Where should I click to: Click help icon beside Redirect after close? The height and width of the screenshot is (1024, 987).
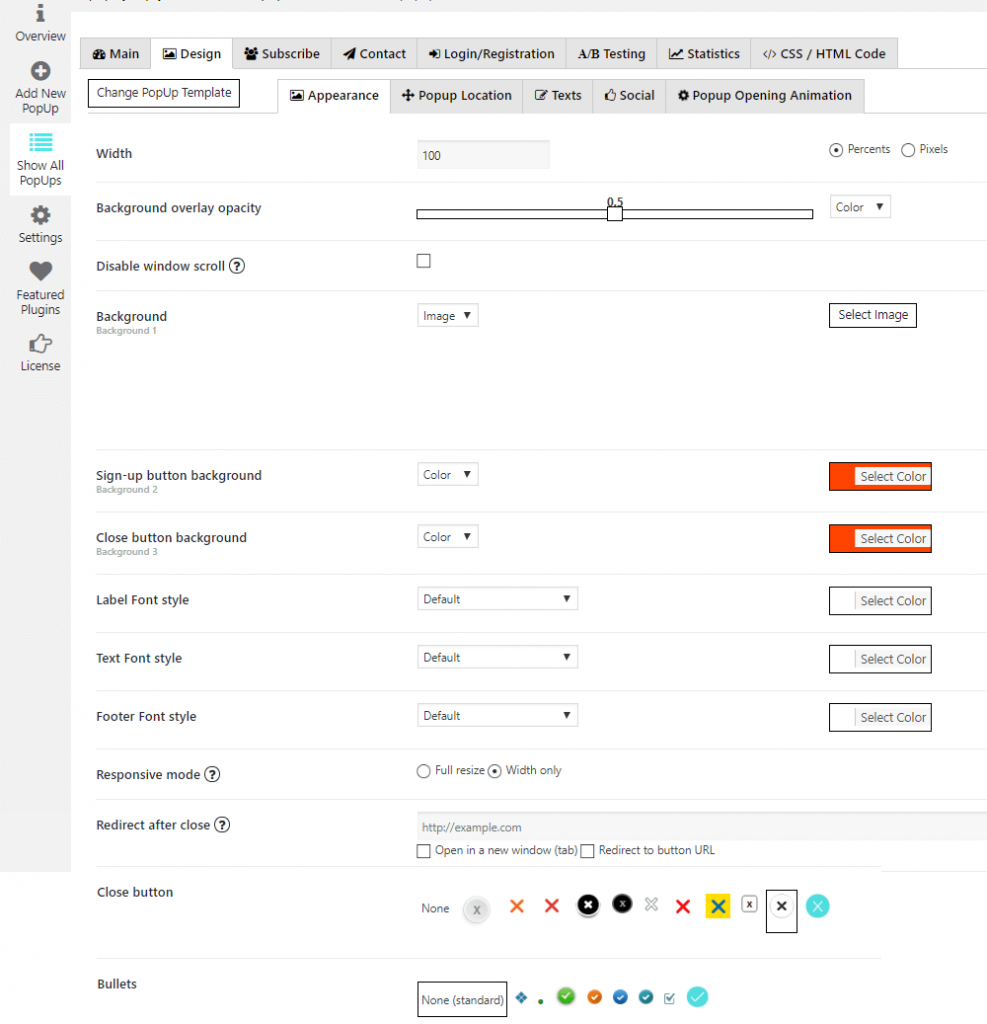(x=222, y=825)
